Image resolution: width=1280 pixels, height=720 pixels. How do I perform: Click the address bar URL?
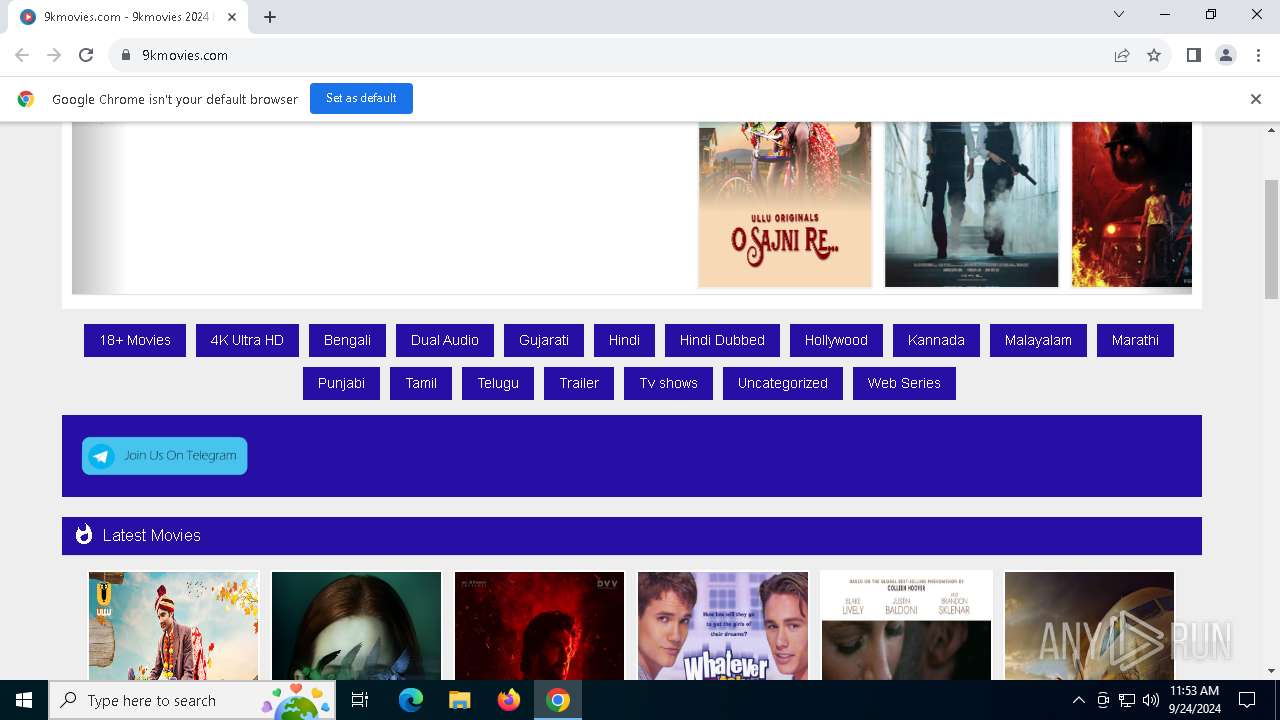tap(185, 55)
